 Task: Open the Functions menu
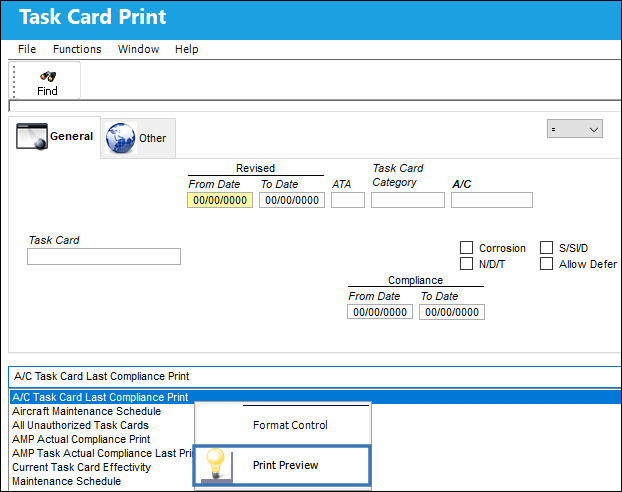[x=77, y=49]
